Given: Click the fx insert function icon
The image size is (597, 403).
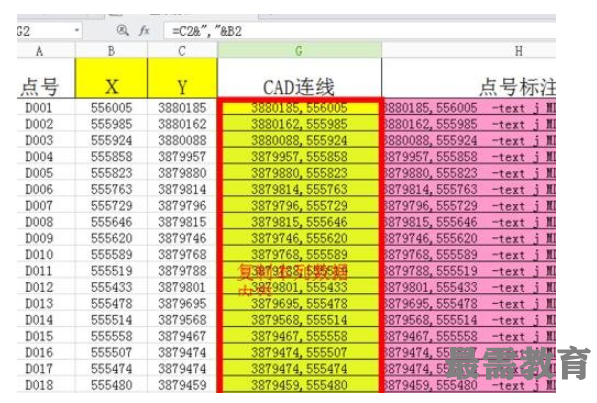Looking at the screenshot, I should coord(144,30).
